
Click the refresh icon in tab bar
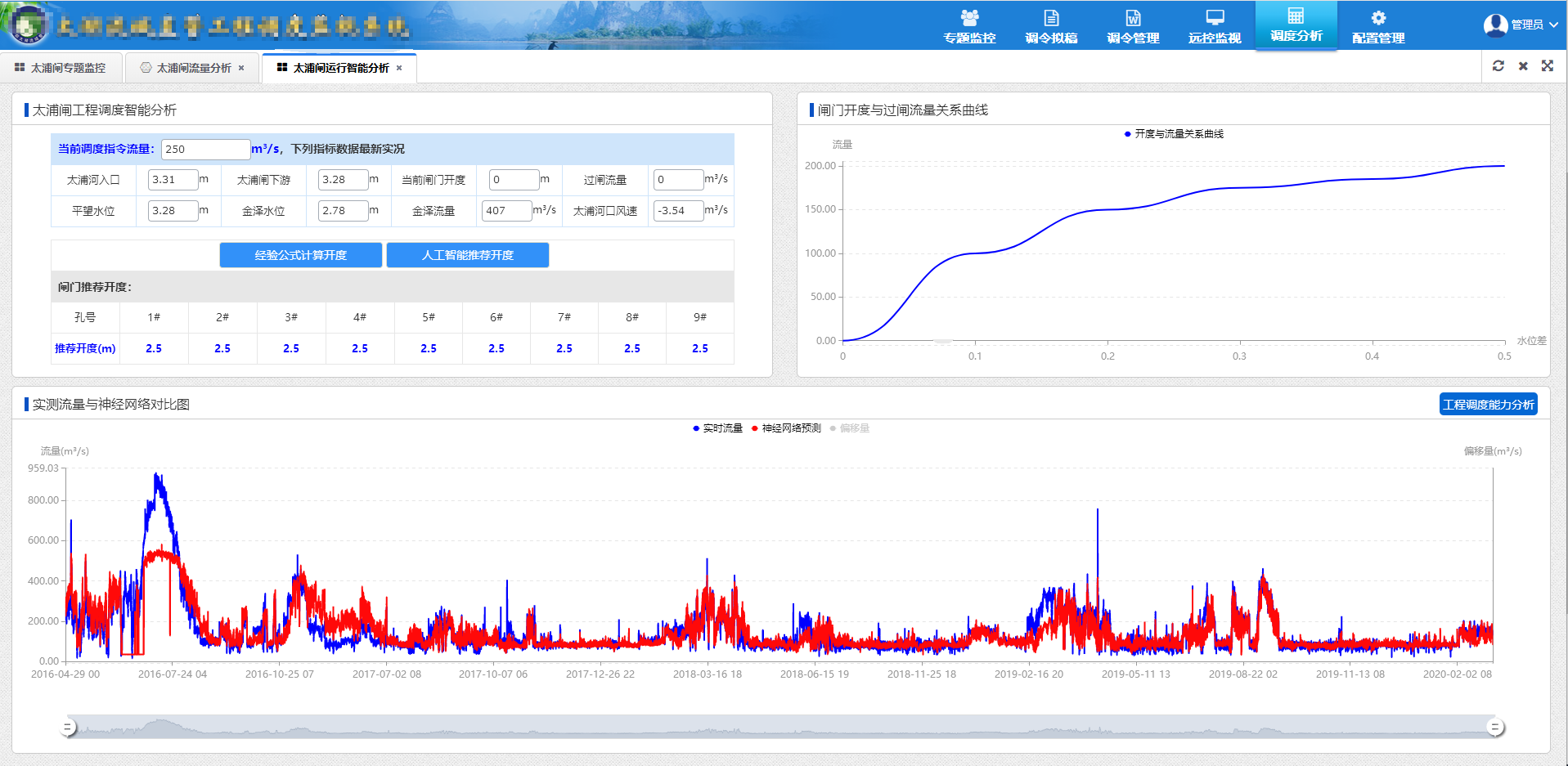click(x=1498, y=66)
